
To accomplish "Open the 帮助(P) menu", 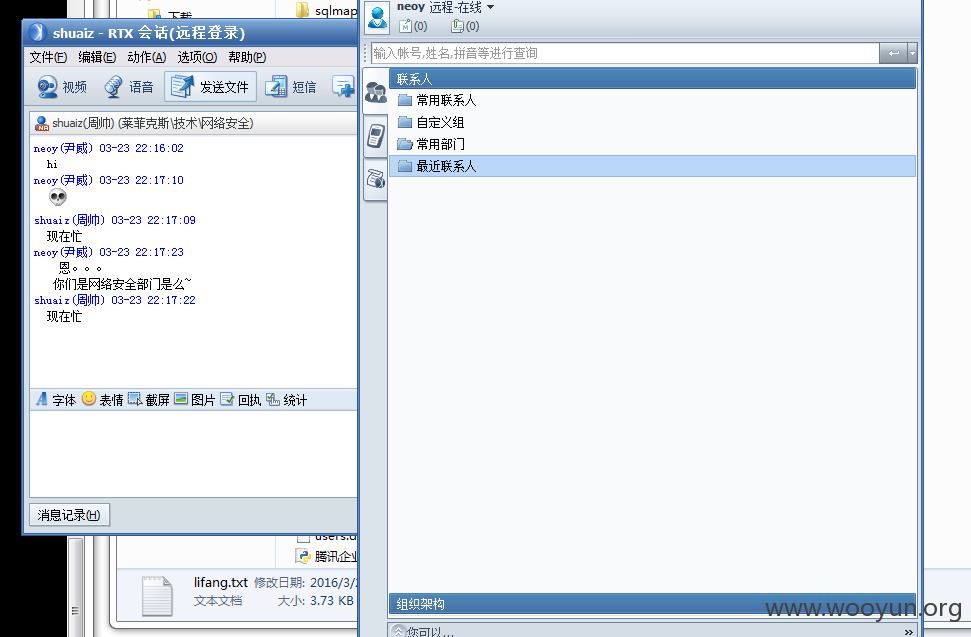I will 247,57.
